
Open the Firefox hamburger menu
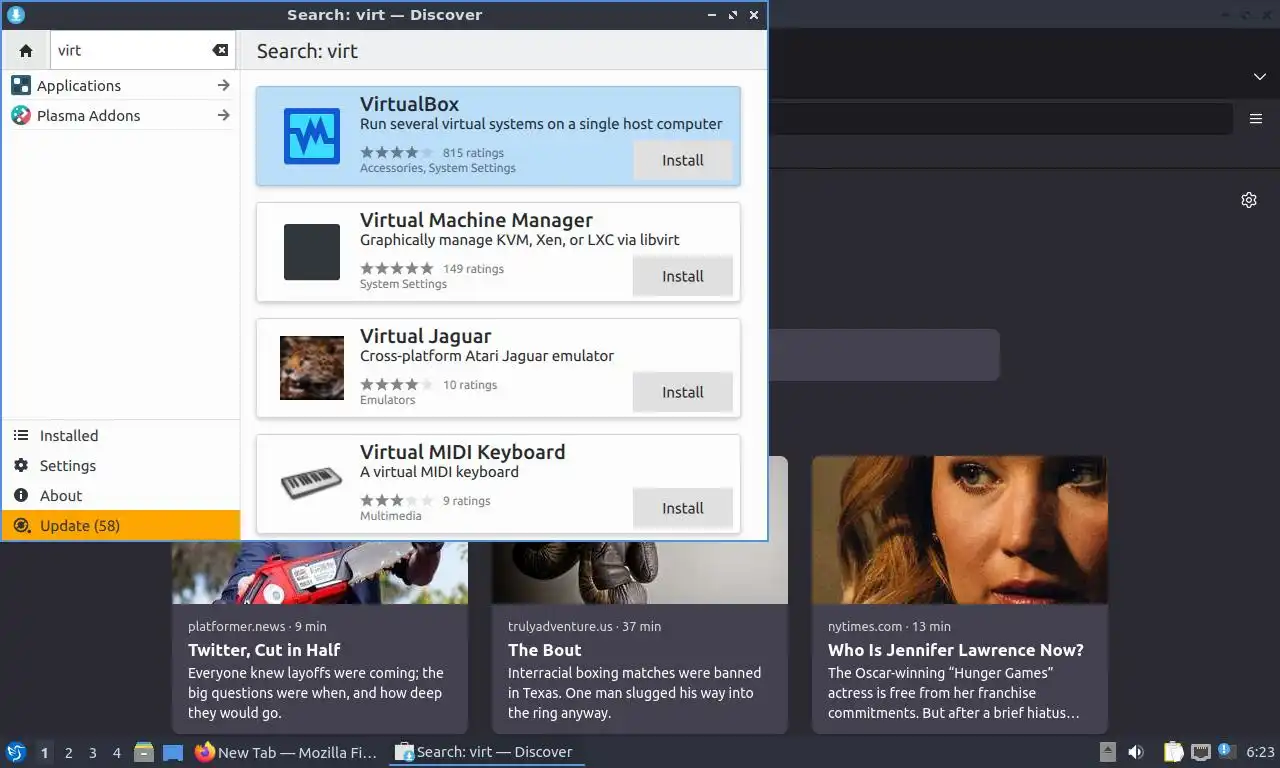point(1256,119)
